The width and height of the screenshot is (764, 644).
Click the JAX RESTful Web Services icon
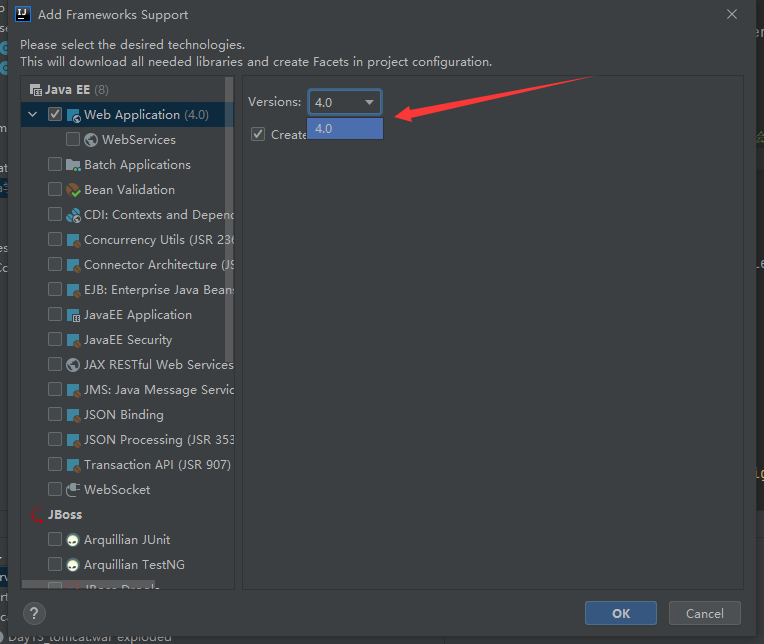73,365
